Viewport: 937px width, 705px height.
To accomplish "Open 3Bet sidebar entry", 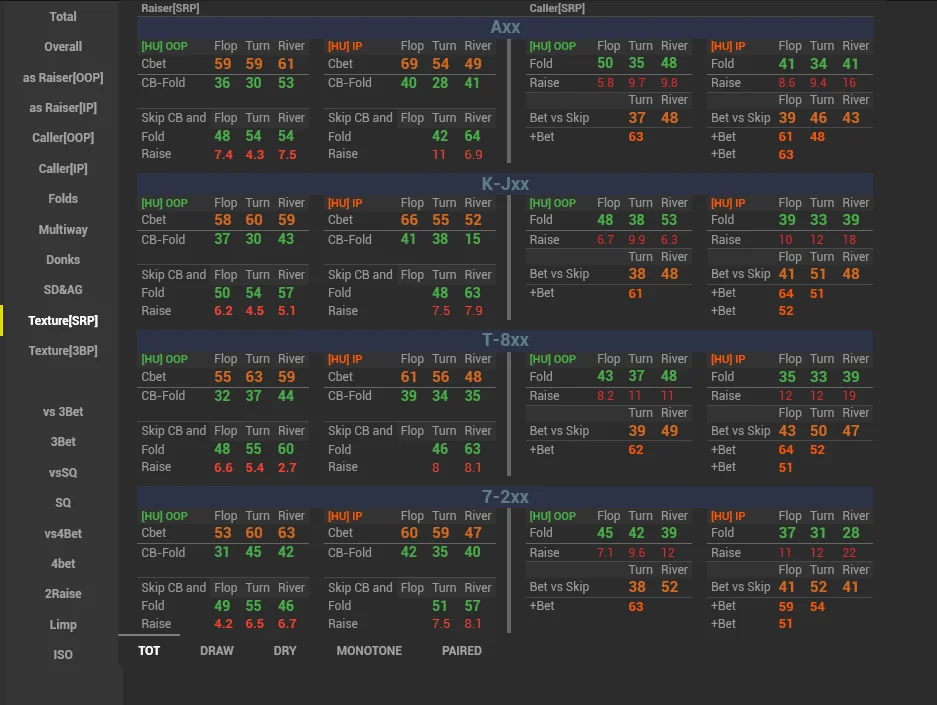I will [x=63, y=442].
